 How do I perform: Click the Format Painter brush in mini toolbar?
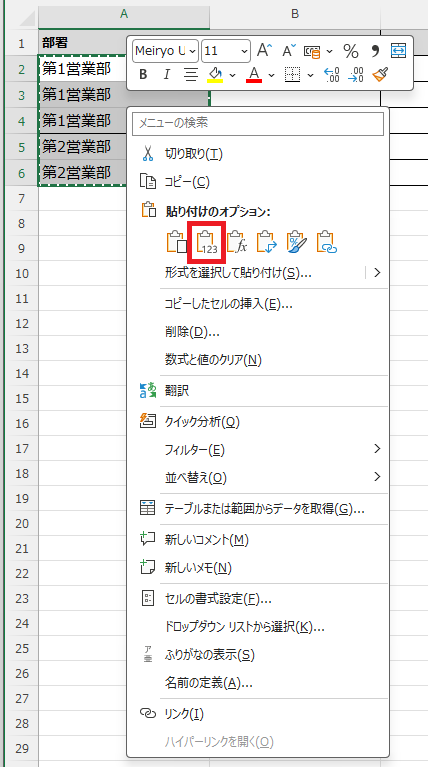(380, 74)
